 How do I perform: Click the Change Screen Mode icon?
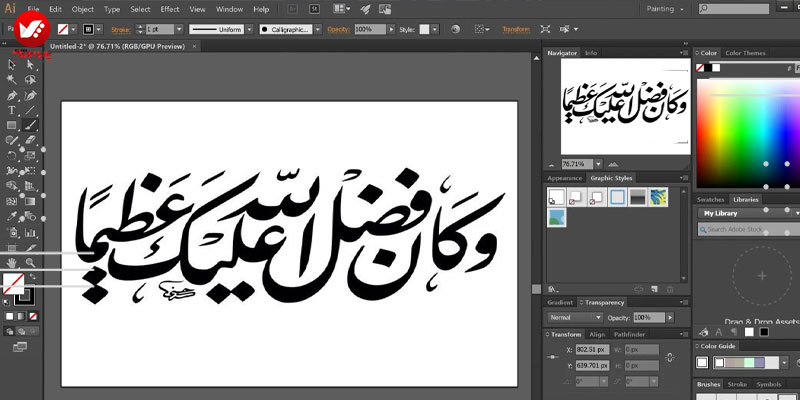pos(19,347)
